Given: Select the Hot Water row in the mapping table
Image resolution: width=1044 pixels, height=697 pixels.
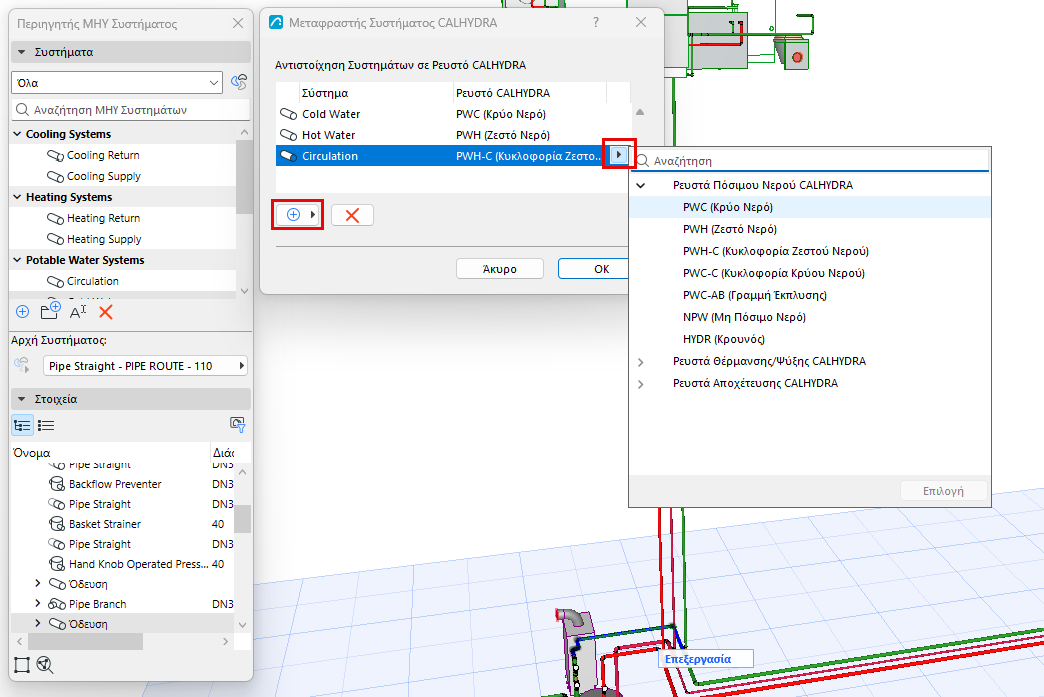Looking at the screenshot, I should coord(453,135).
